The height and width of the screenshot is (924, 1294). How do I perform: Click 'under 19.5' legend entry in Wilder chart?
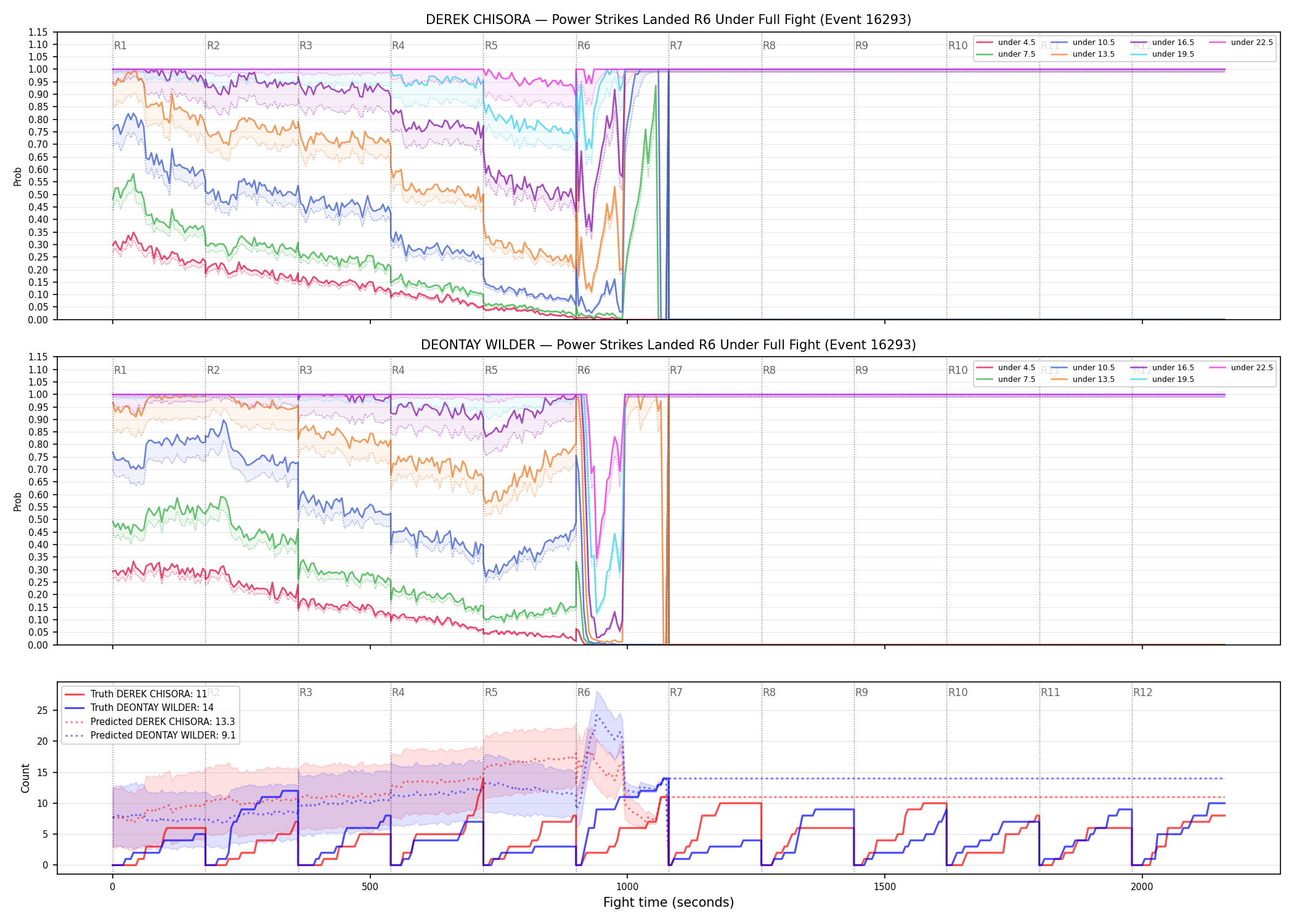point(1162,379)
